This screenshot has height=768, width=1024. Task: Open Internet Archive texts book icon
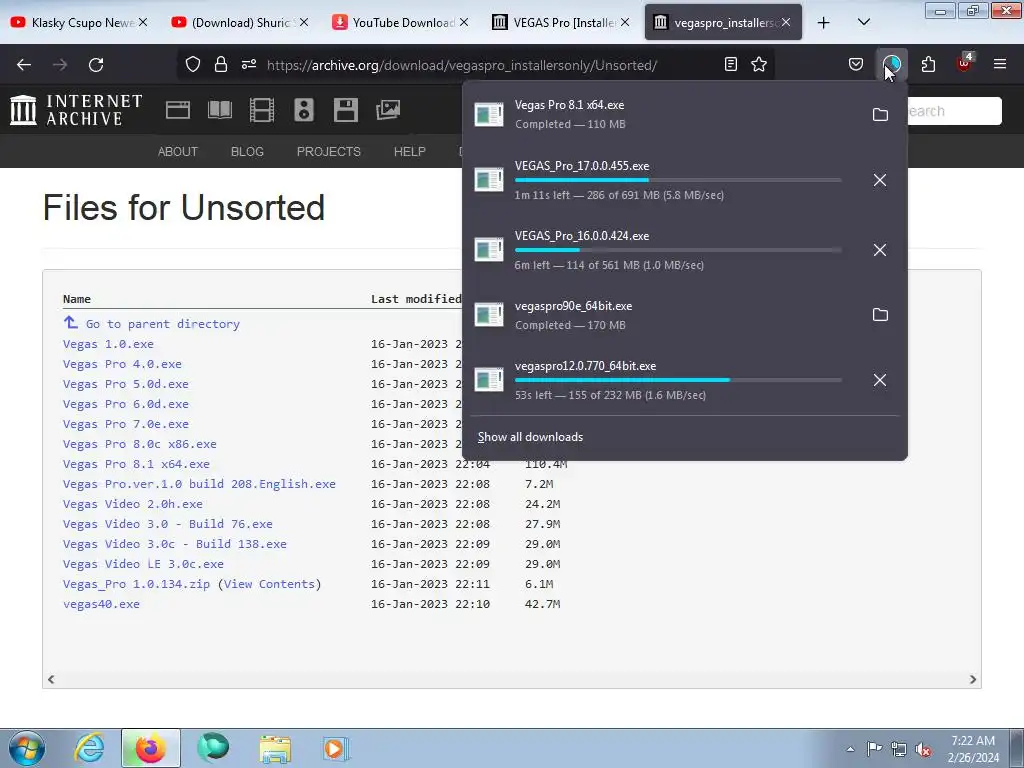pos(219,110)
